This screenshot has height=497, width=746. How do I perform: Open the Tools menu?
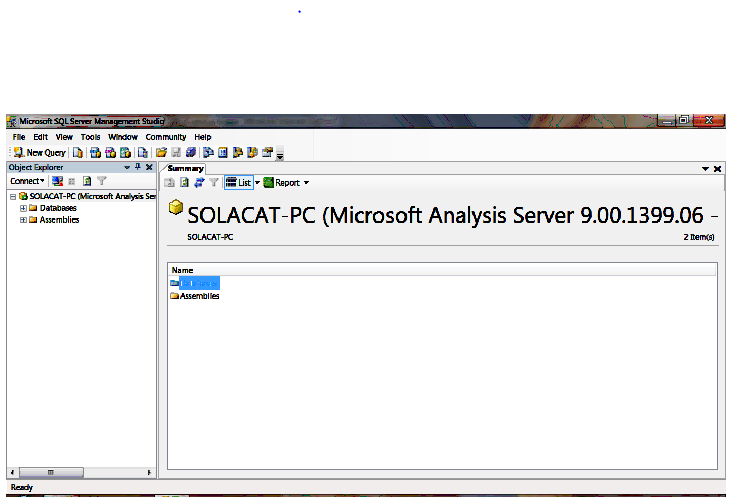pos(90,137)
